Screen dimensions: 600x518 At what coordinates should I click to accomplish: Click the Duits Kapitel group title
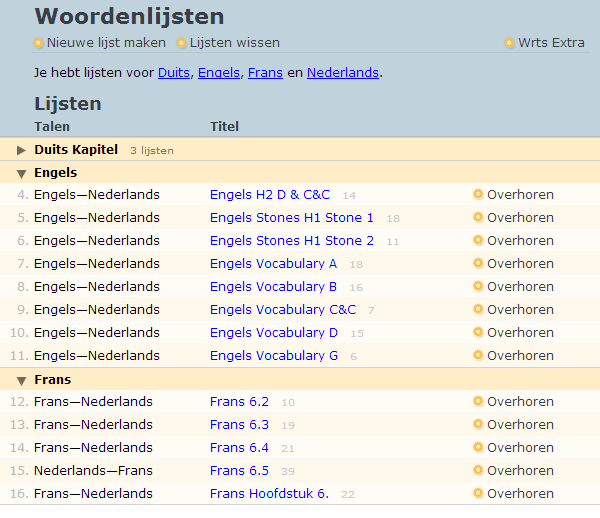pyautogui.click(x=76, y=150)
